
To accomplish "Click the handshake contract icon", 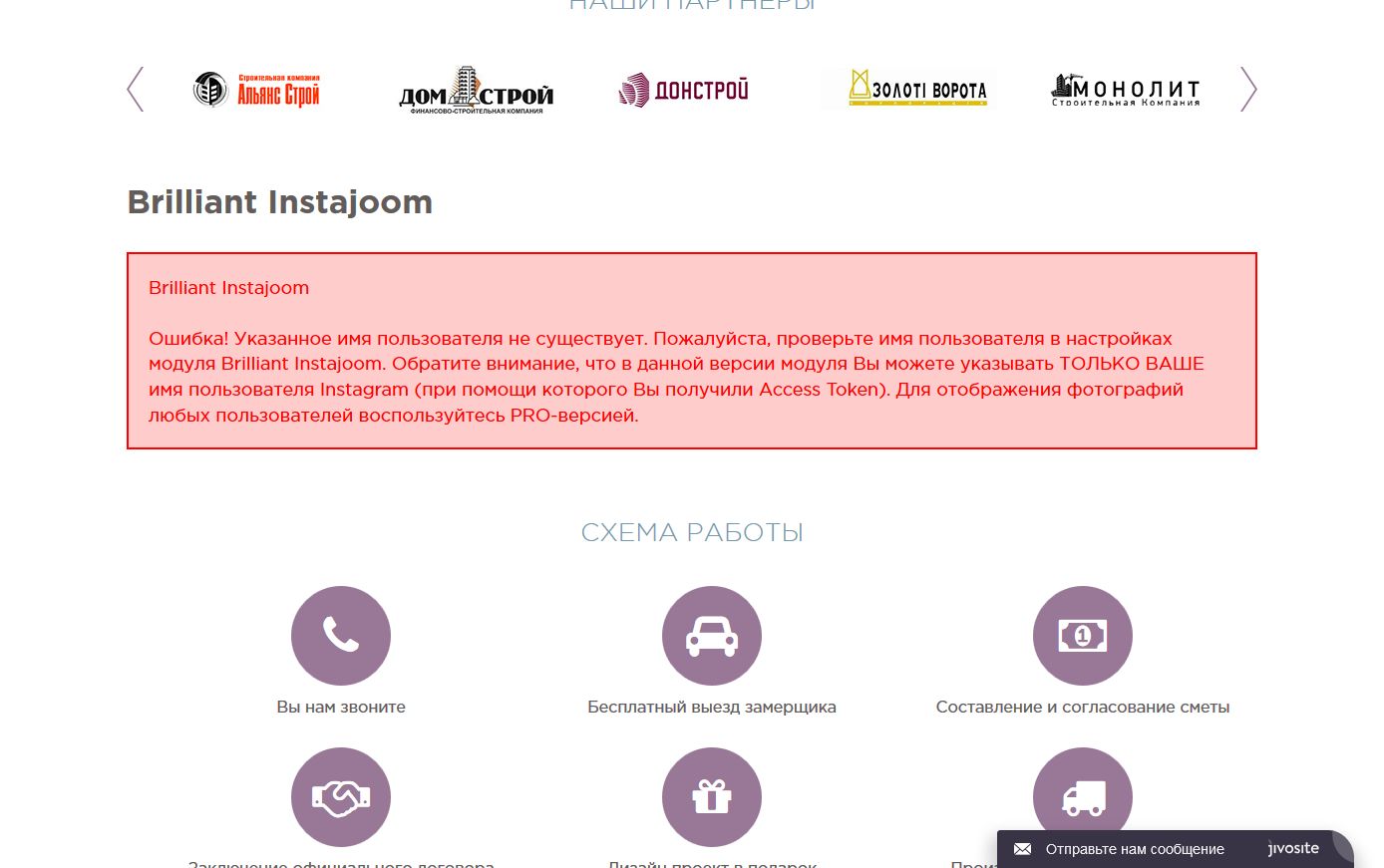I will point(341,797).
